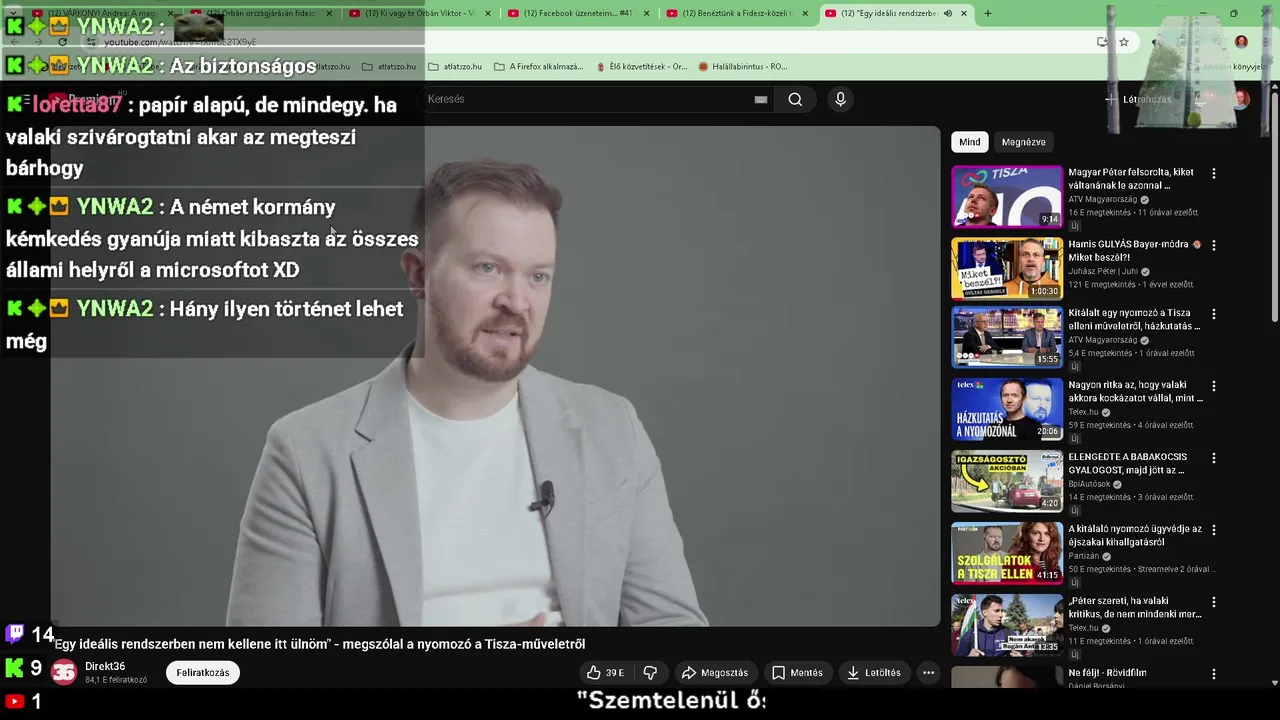Click the video title Egy ideális rendszerben
Image resolution: width=1280 pixels, height=720 pixels.
320,644
